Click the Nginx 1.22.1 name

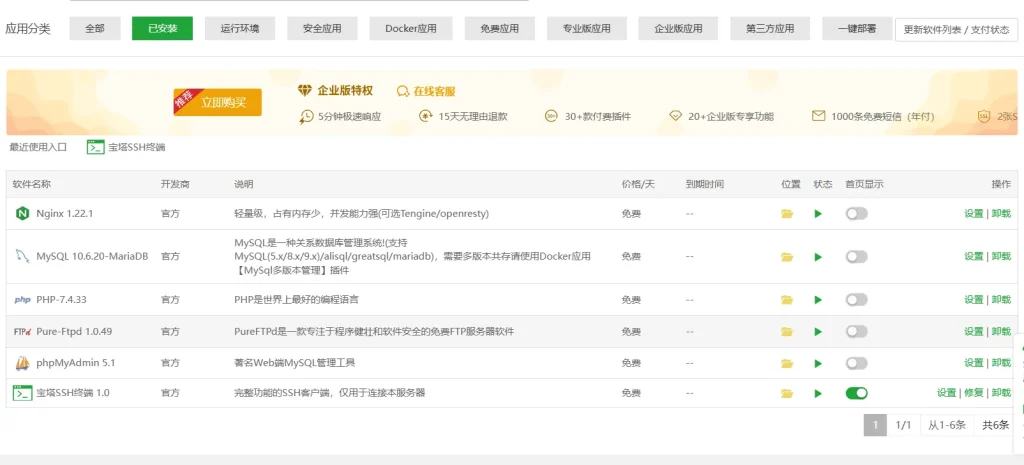pyautogui.click(x=65, y=214)
